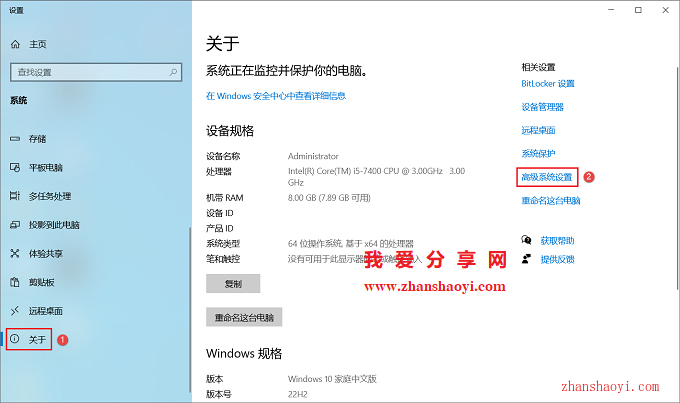Image resolution: width=680 pixels, height=403 pixels.
Task: Select the 投影到此电脑 projection icon
Action: click(15, 225)
